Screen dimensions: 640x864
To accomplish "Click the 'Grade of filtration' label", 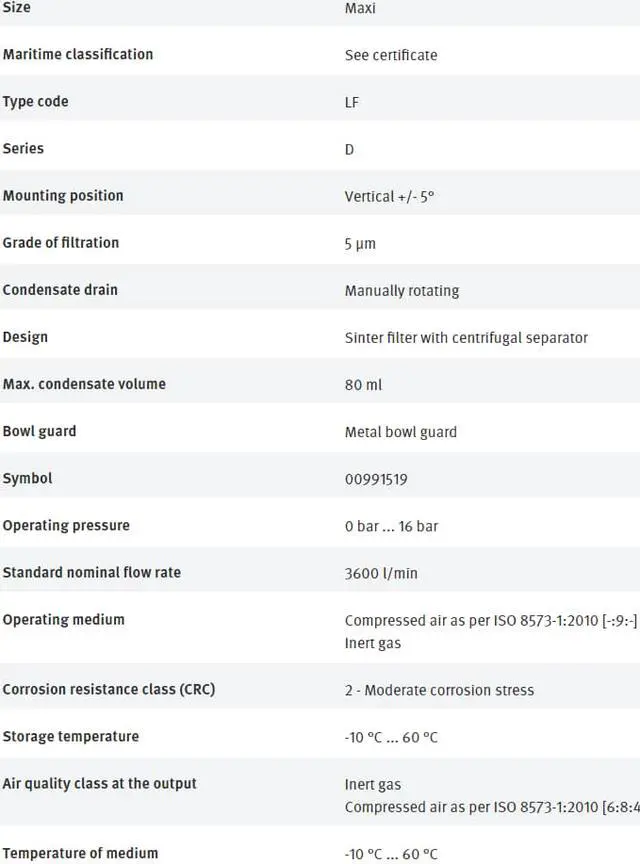I will (61, 242).
